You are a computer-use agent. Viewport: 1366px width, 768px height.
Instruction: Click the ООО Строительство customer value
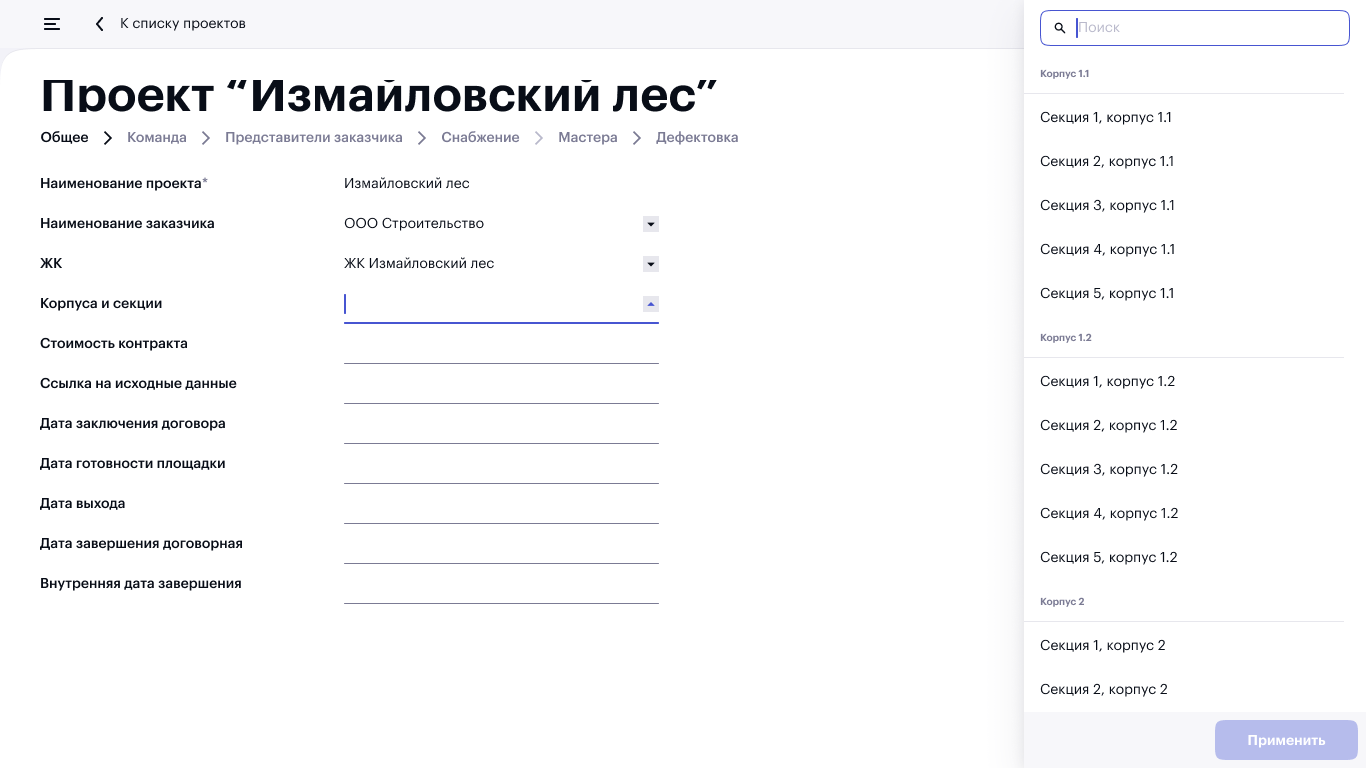coord(414,223)
